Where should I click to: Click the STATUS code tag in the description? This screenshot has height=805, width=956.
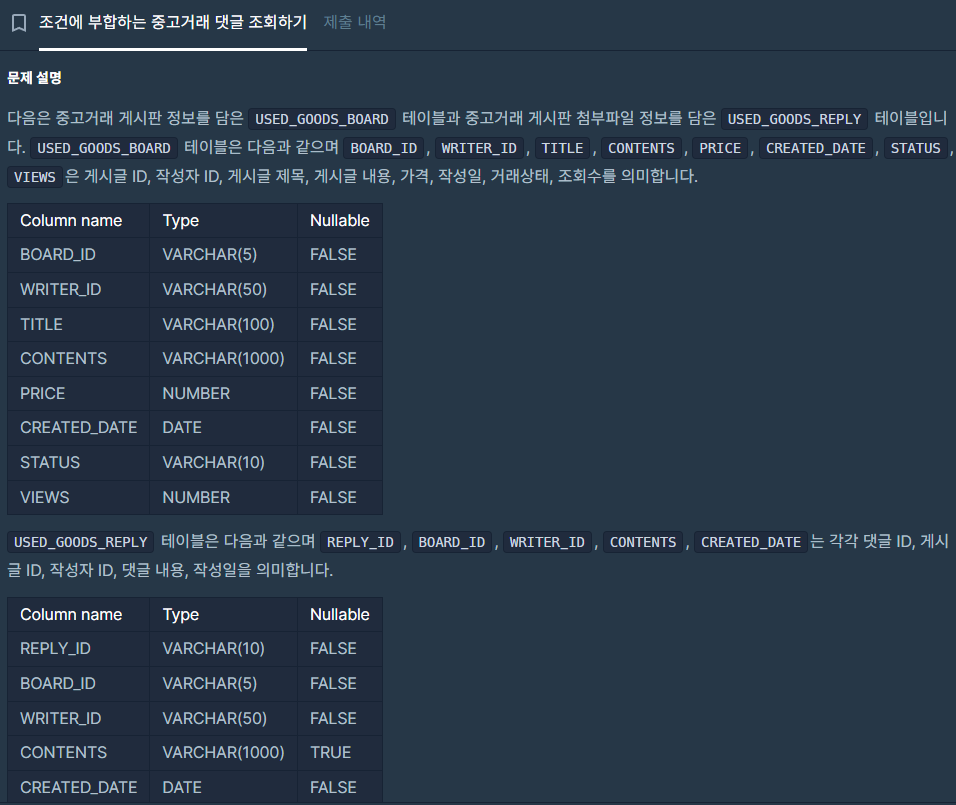point(915,148)
